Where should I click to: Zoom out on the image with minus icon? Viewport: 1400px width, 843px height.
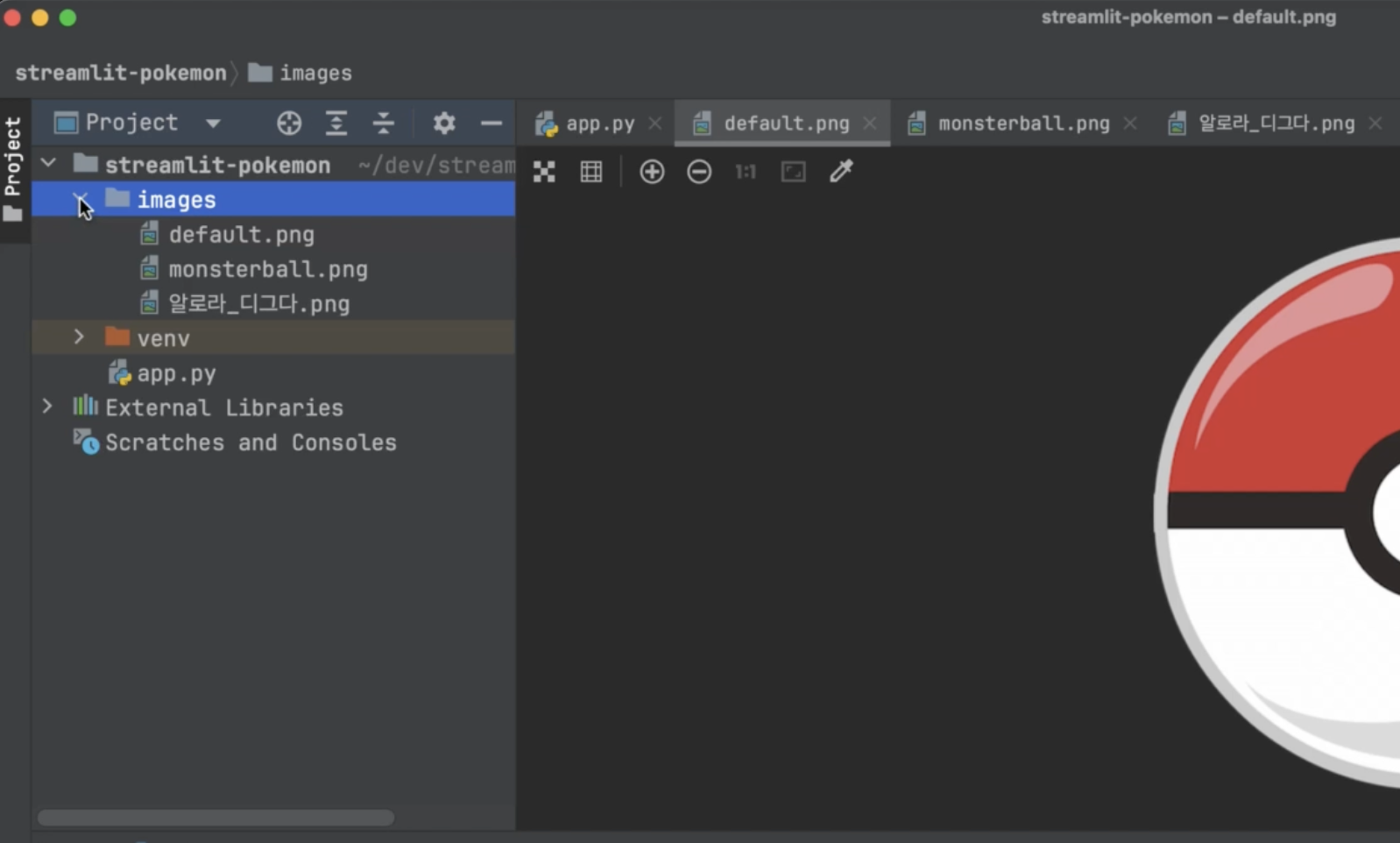click(699, 172)
